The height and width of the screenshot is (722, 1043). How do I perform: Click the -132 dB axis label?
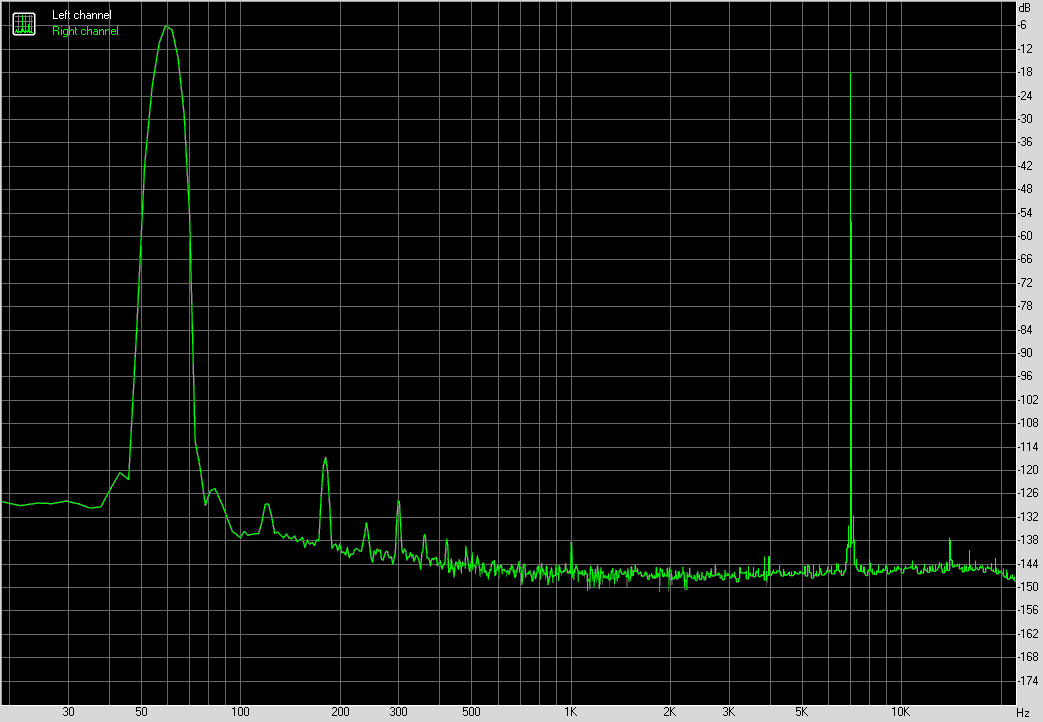(x=1028, y=516)
